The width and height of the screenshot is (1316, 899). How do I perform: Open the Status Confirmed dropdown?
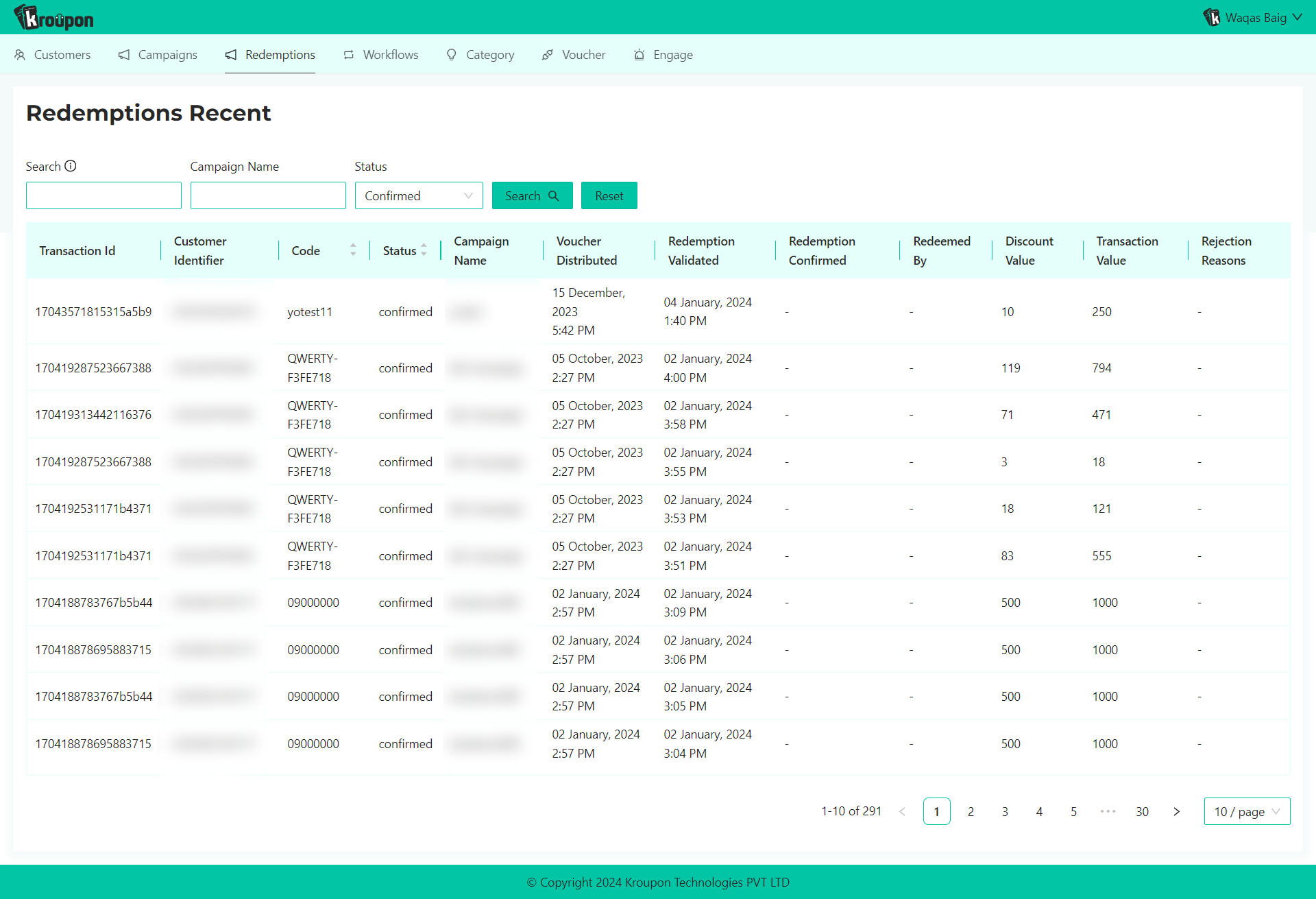point(419,195)
